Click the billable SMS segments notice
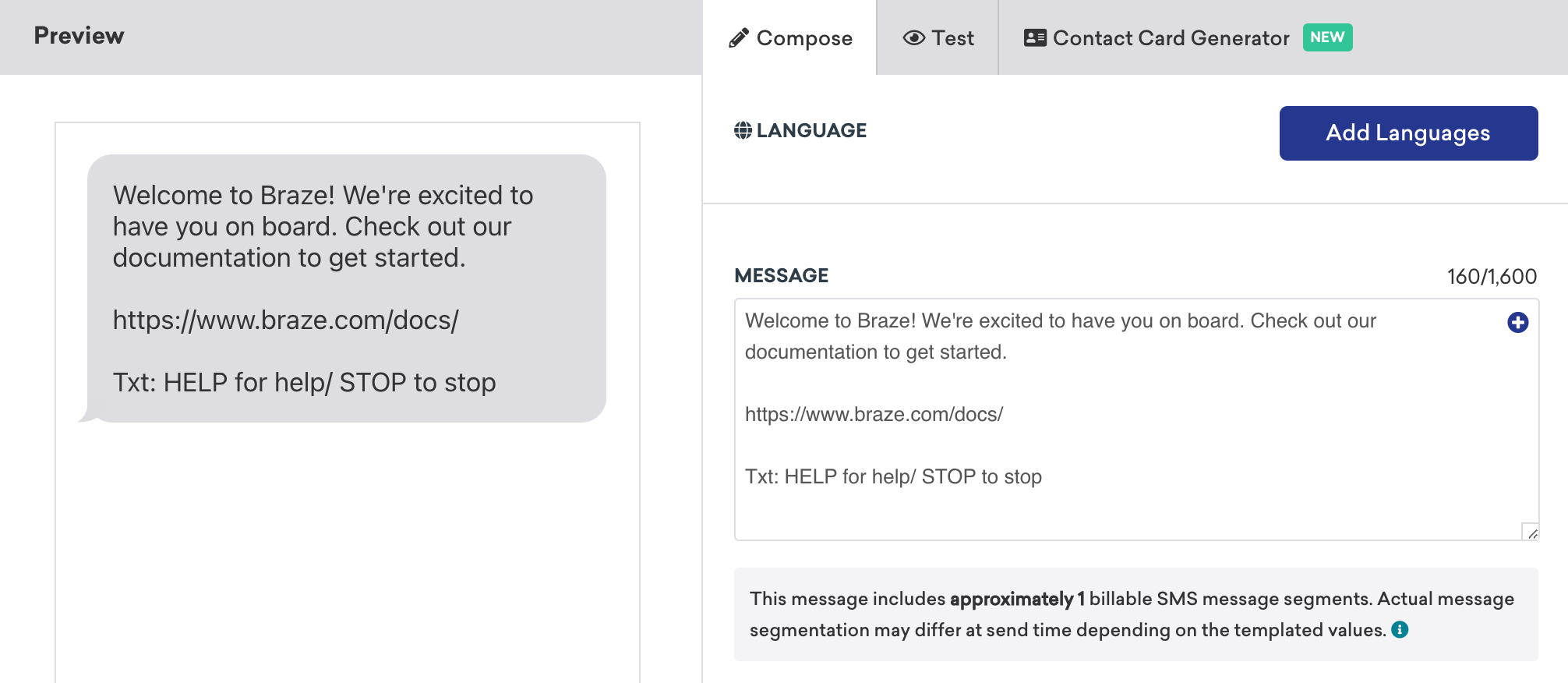Screen dimensions: 1568x683 [x=1136, y=614]
